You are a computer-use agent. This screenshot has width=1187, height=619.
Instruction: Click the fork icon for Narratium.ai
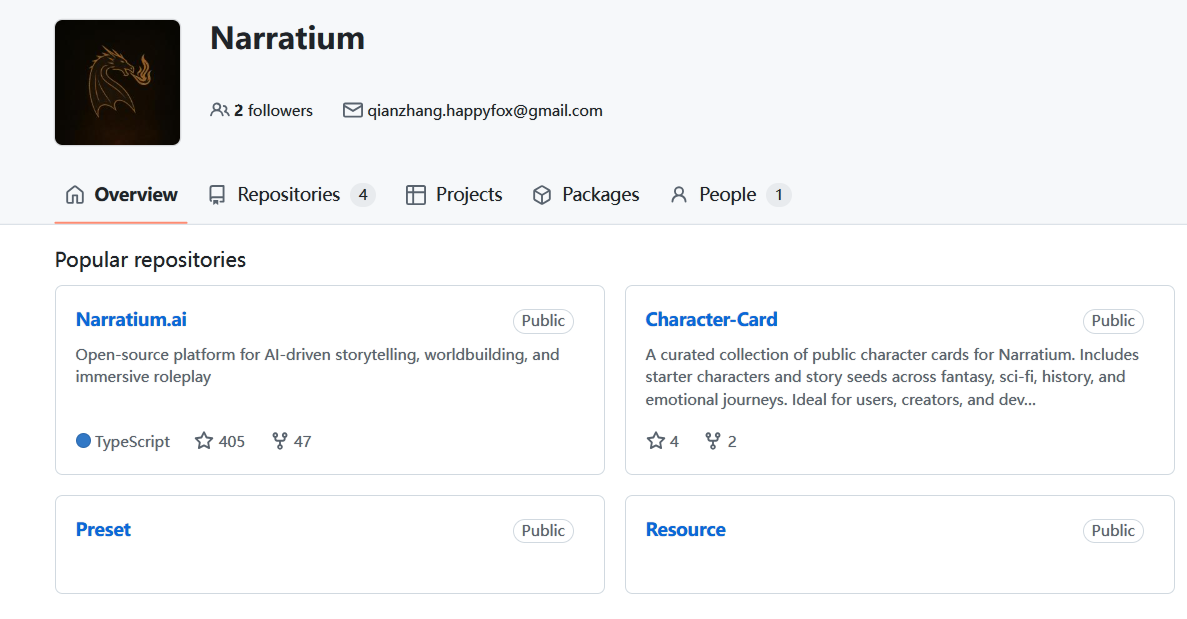[280, 440]
